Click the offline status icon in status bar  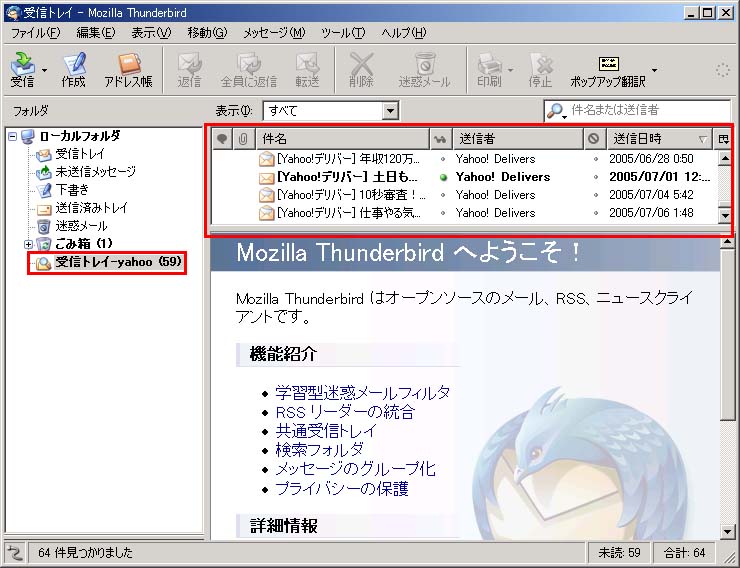pyautogui.click(x=15, y=552)
